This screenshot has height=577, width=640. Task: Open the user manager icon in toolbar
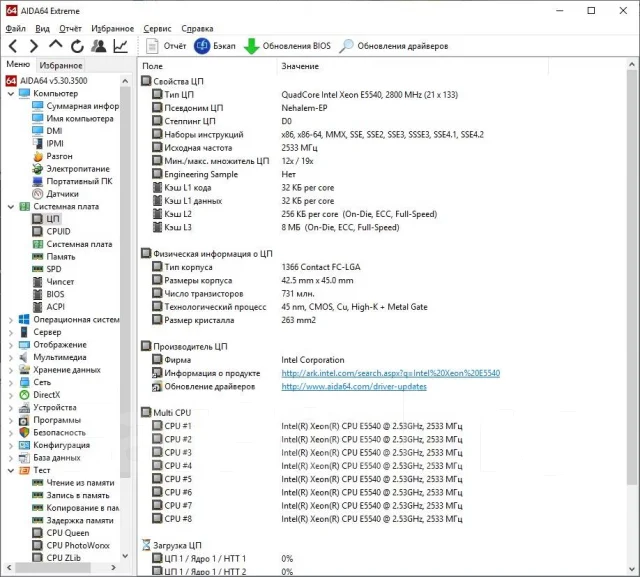click(x=99, y=46)
